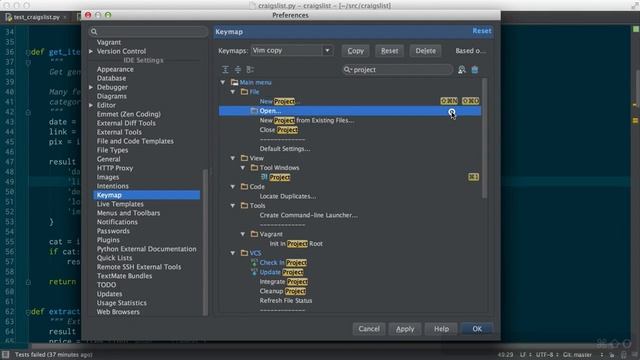
Task: Click the Main menu folder icon
Action: click(234, 82)
